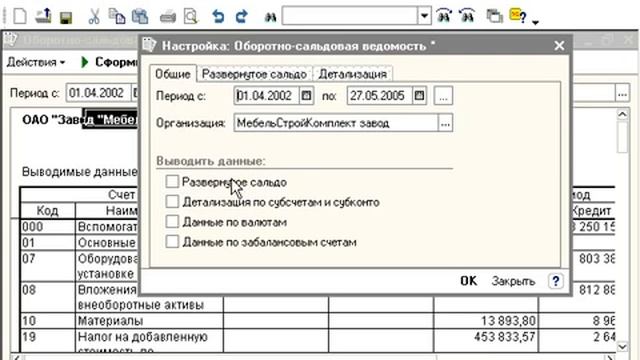Check Детализация по субсчетам и субконто
640x360 pixels.
[172, 201]
